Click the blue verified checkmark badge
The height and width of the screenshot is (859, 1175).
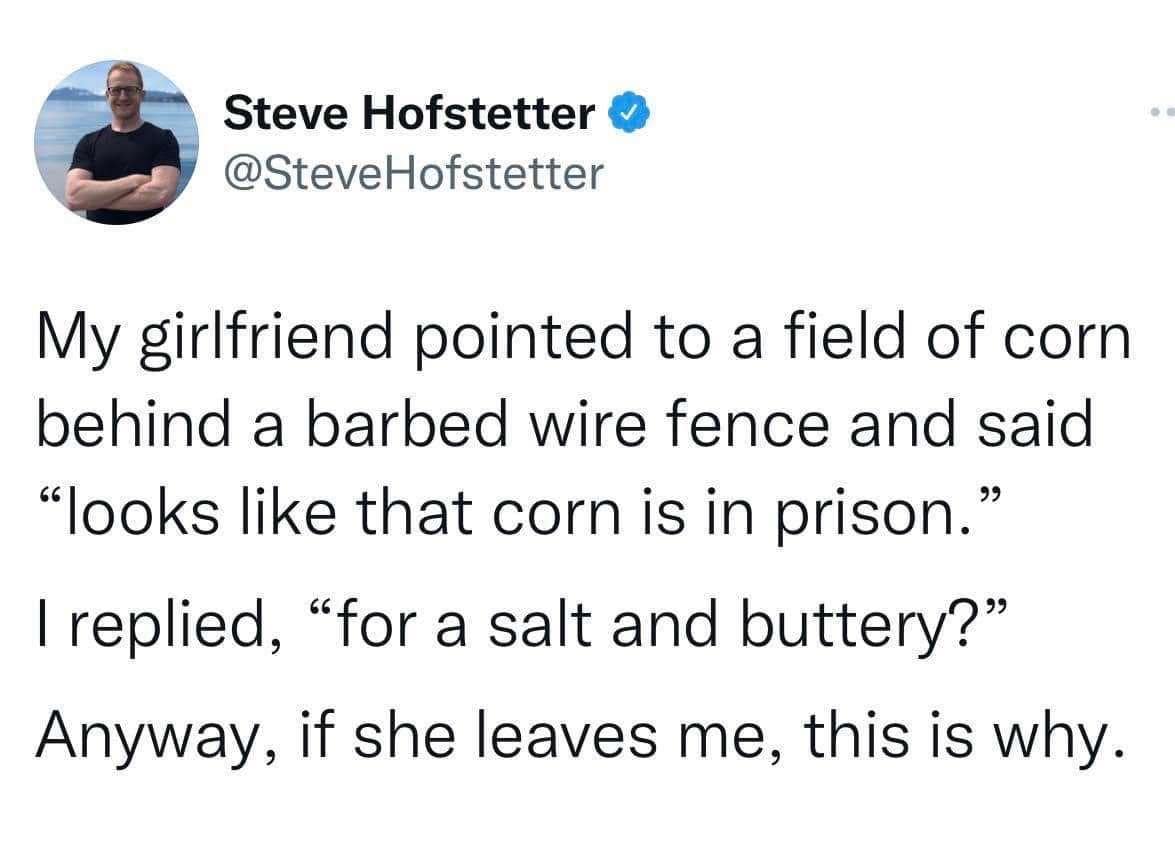[x=630, y=113]
